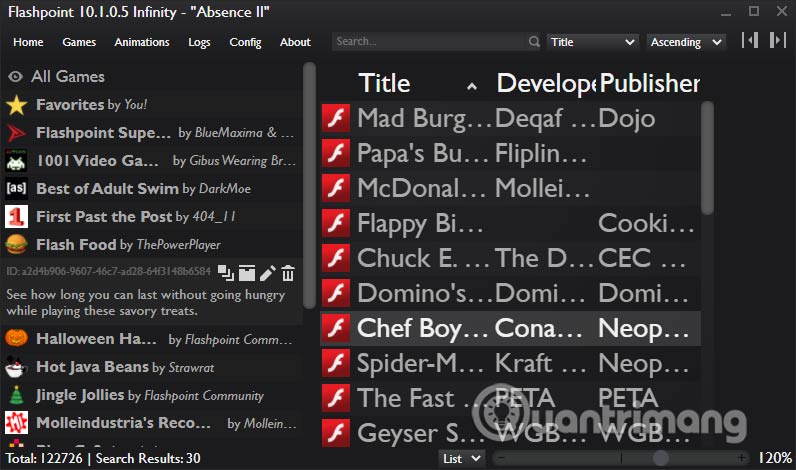Select The Fast ... game row
Viewport: 796px width, 470px height.
point(510,398)
